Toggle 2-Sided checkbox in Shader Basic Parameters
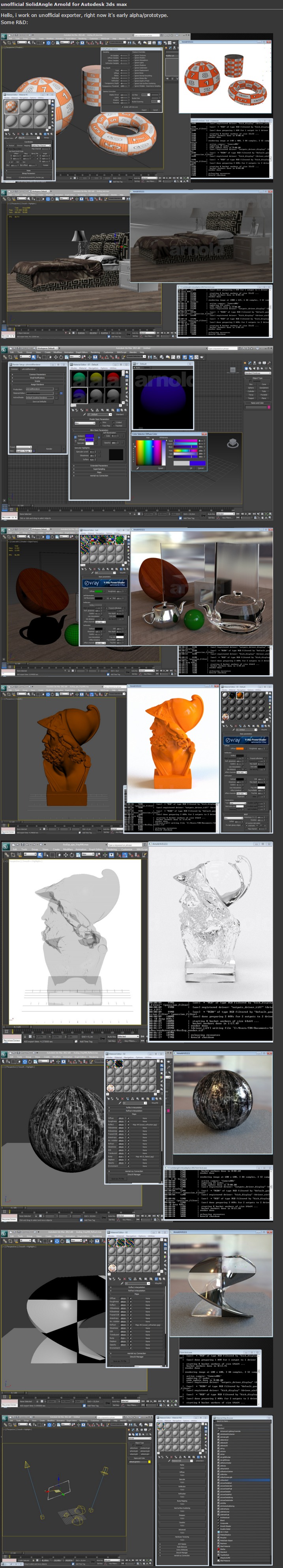The image size is (283, 1568). coord(114,423)
